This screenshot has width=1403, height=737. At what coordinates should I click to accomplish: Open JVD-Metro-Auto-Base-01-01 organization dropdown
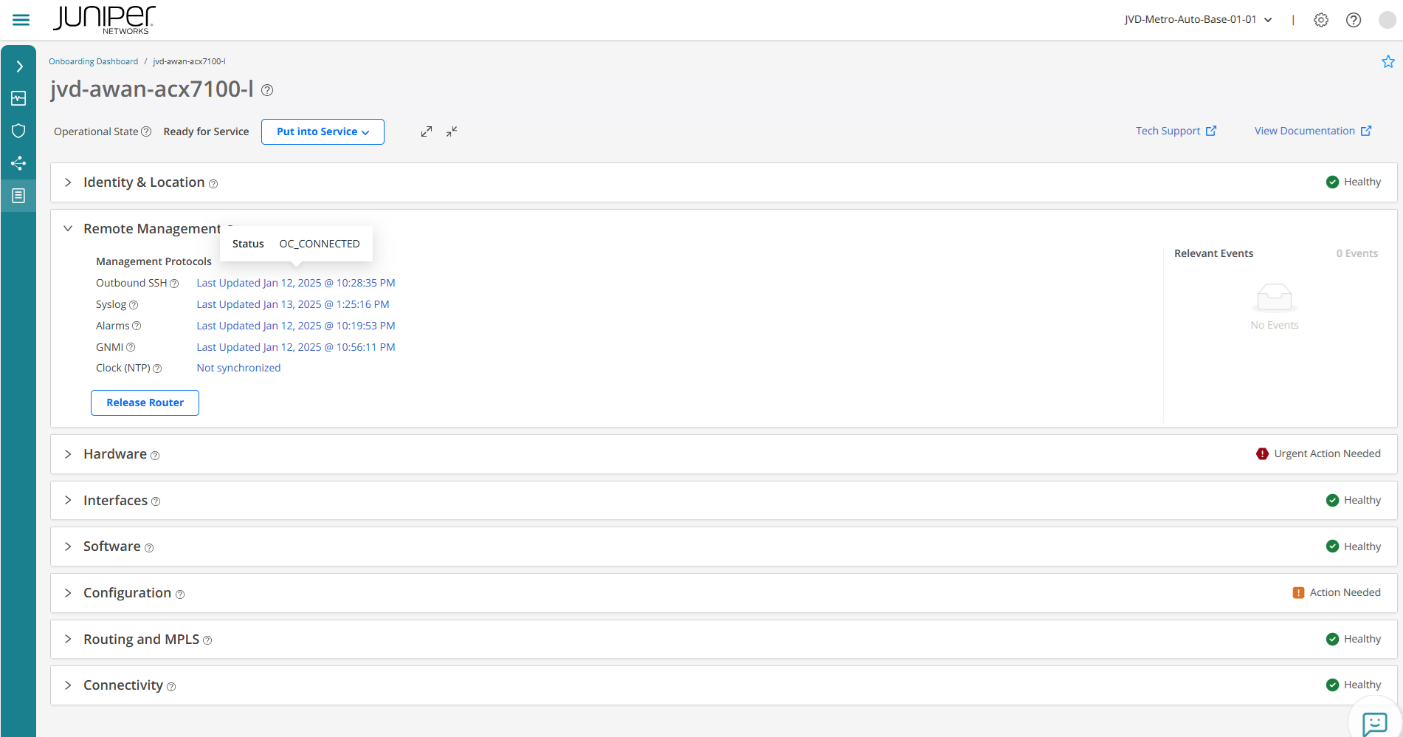point(1198,20)
